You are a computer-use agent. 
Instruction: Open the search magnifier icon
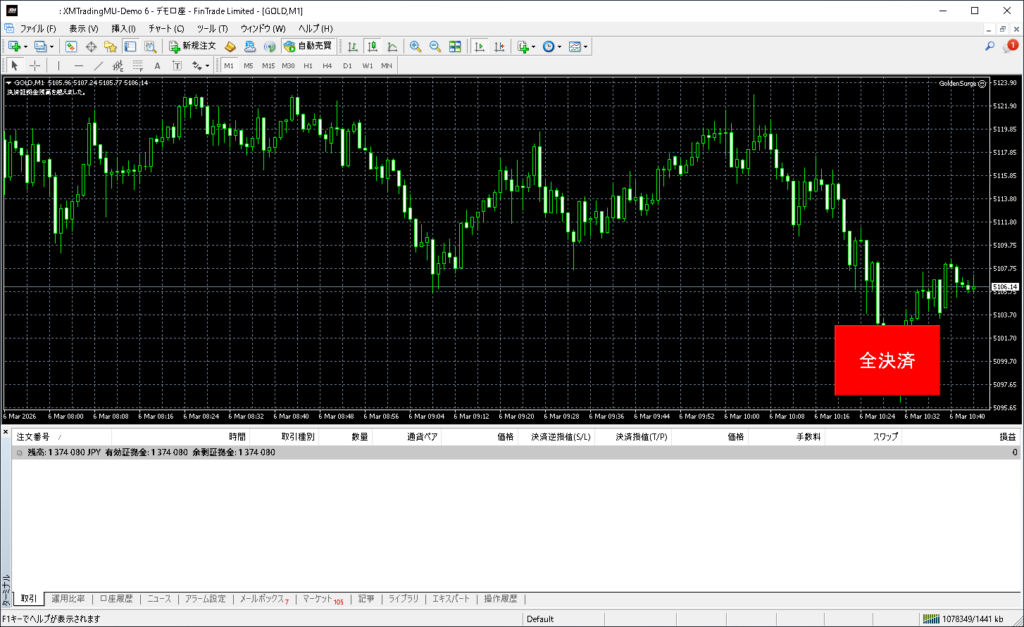[990, 46]
